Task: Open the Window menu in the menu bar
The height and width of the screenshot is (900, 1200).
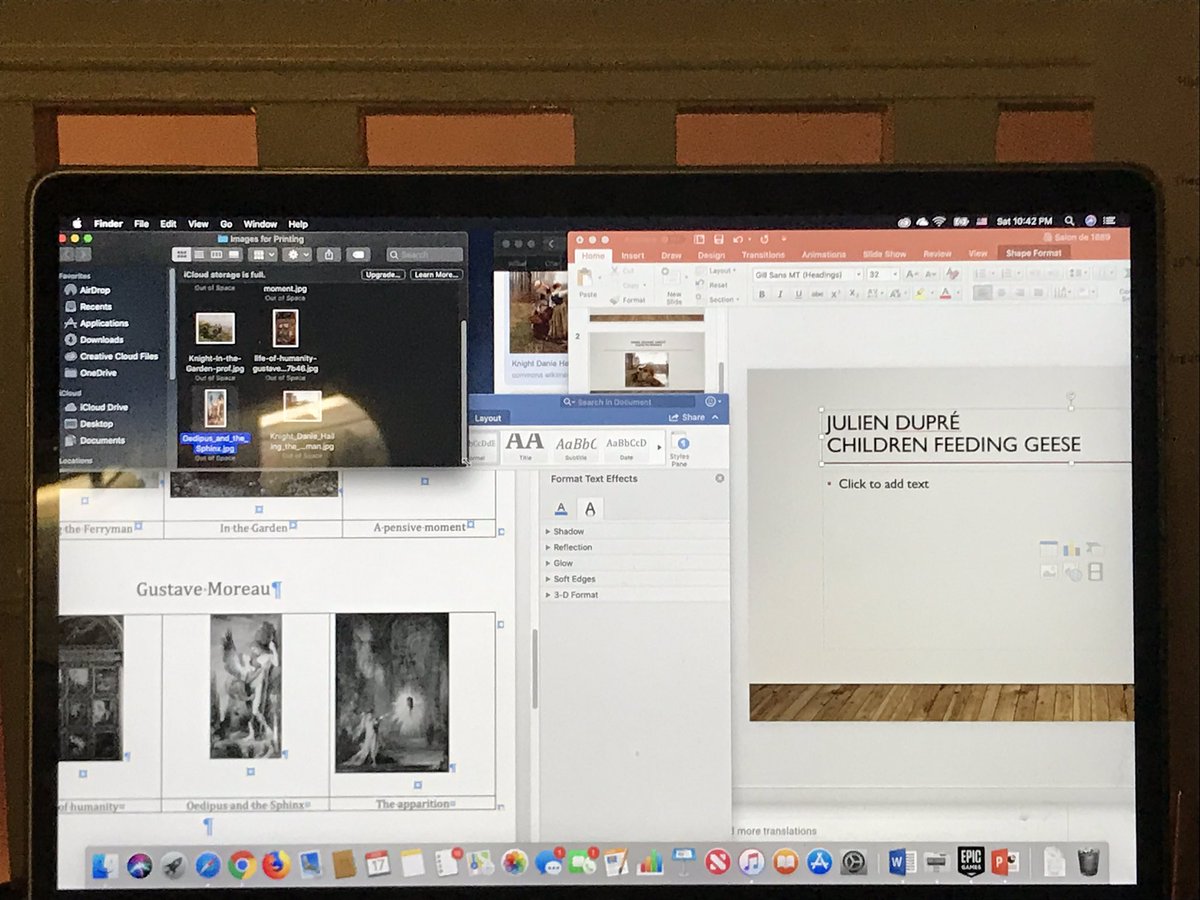Action: point(260,223)
